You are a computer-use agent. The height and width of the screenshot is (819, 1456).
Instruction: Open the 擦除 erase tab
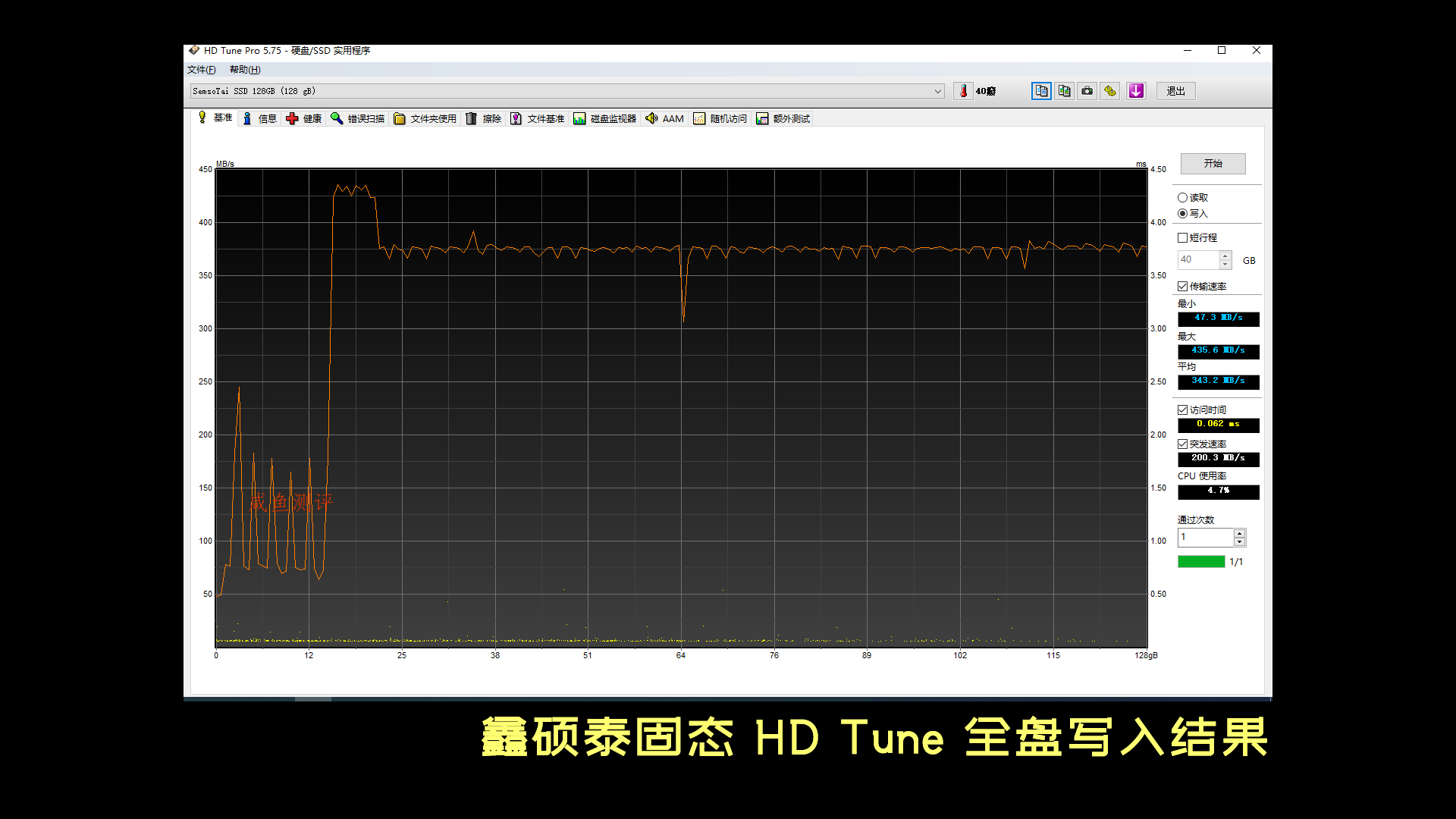484,118
